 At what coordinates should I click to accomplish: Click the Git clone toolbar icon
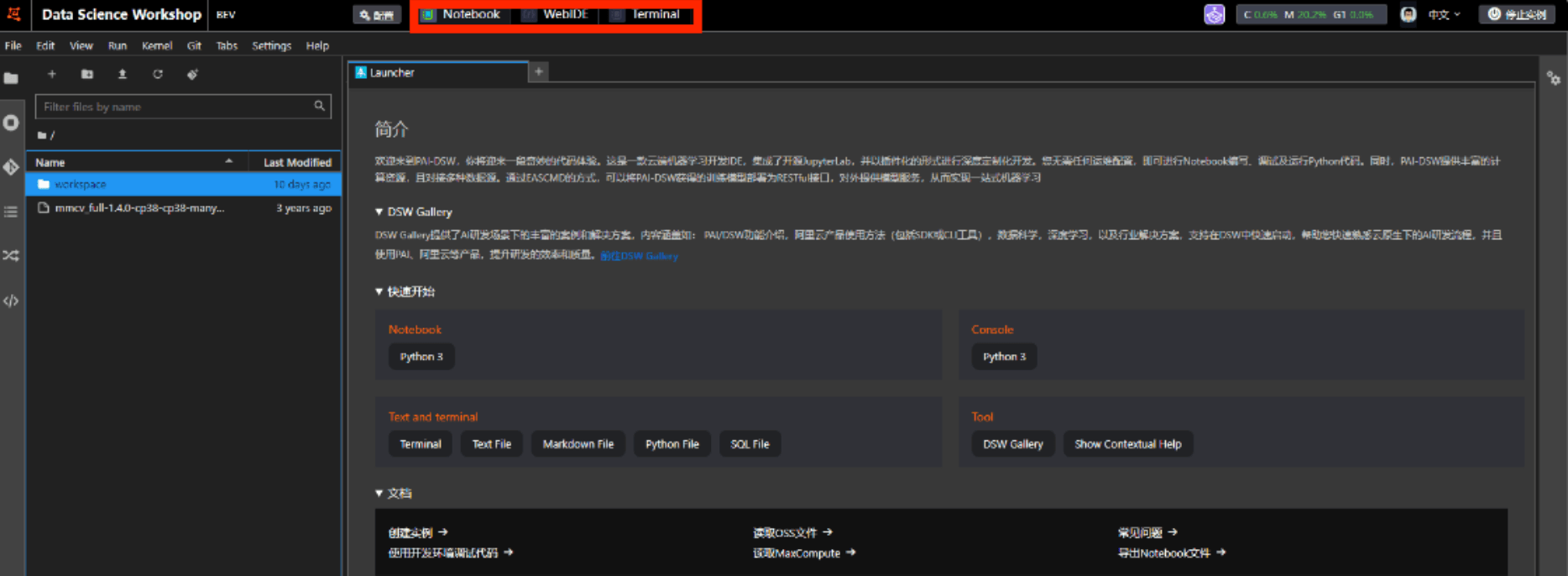click(x=192, y=74)
